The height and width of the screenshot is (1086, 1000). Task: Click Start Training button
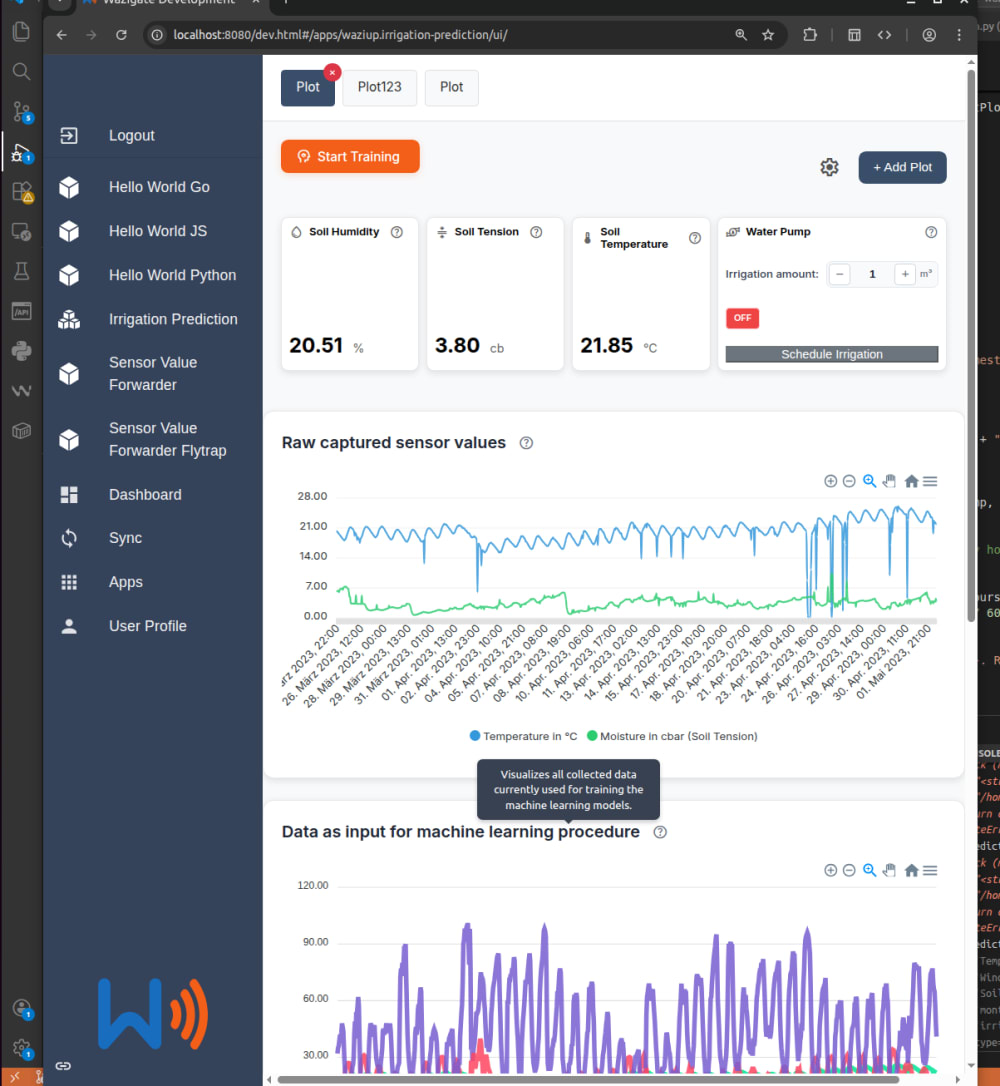pyautogui.click(x=350, y=157)
